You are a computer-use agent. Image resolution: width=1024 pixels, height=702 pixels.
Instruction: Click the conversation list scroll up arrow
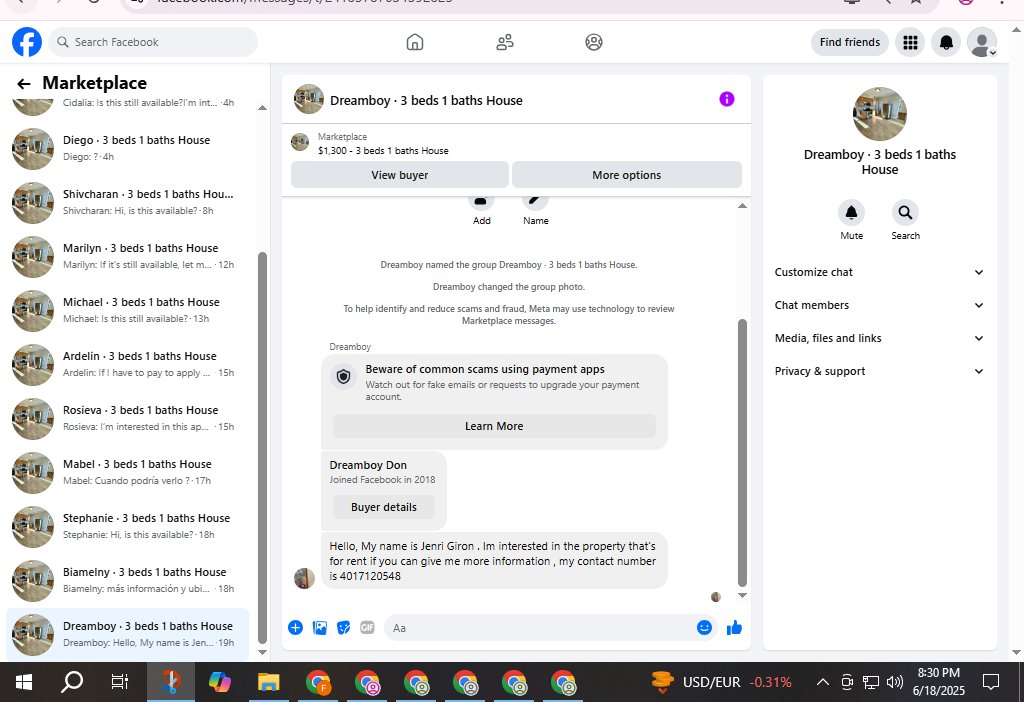click(263, 108)
